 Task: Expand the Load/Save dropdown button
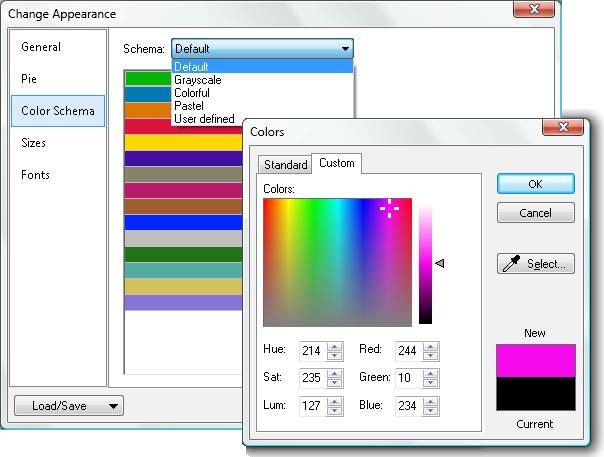click(x=68, y=405)
